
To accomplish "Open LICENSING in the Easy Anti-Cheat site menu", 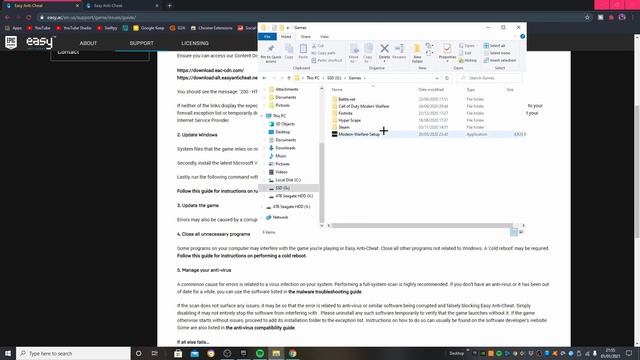I will [195, 43].
